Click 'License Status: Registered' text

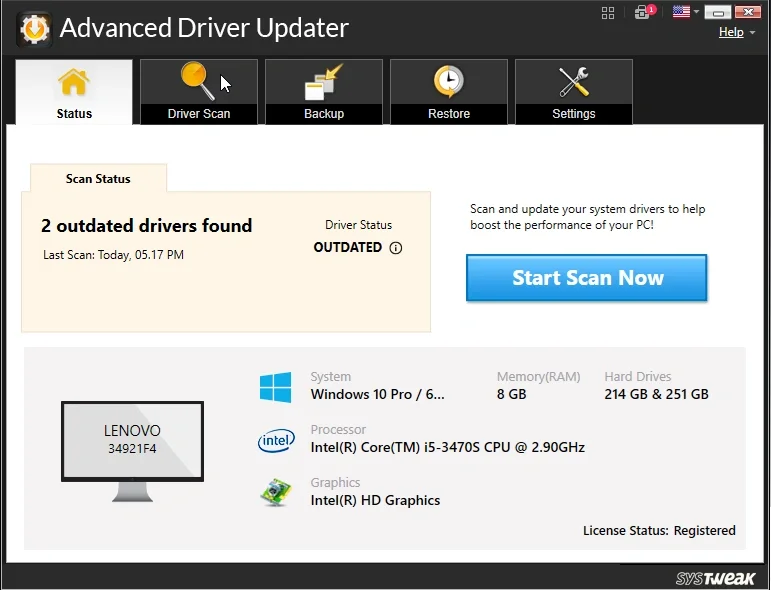659,531
